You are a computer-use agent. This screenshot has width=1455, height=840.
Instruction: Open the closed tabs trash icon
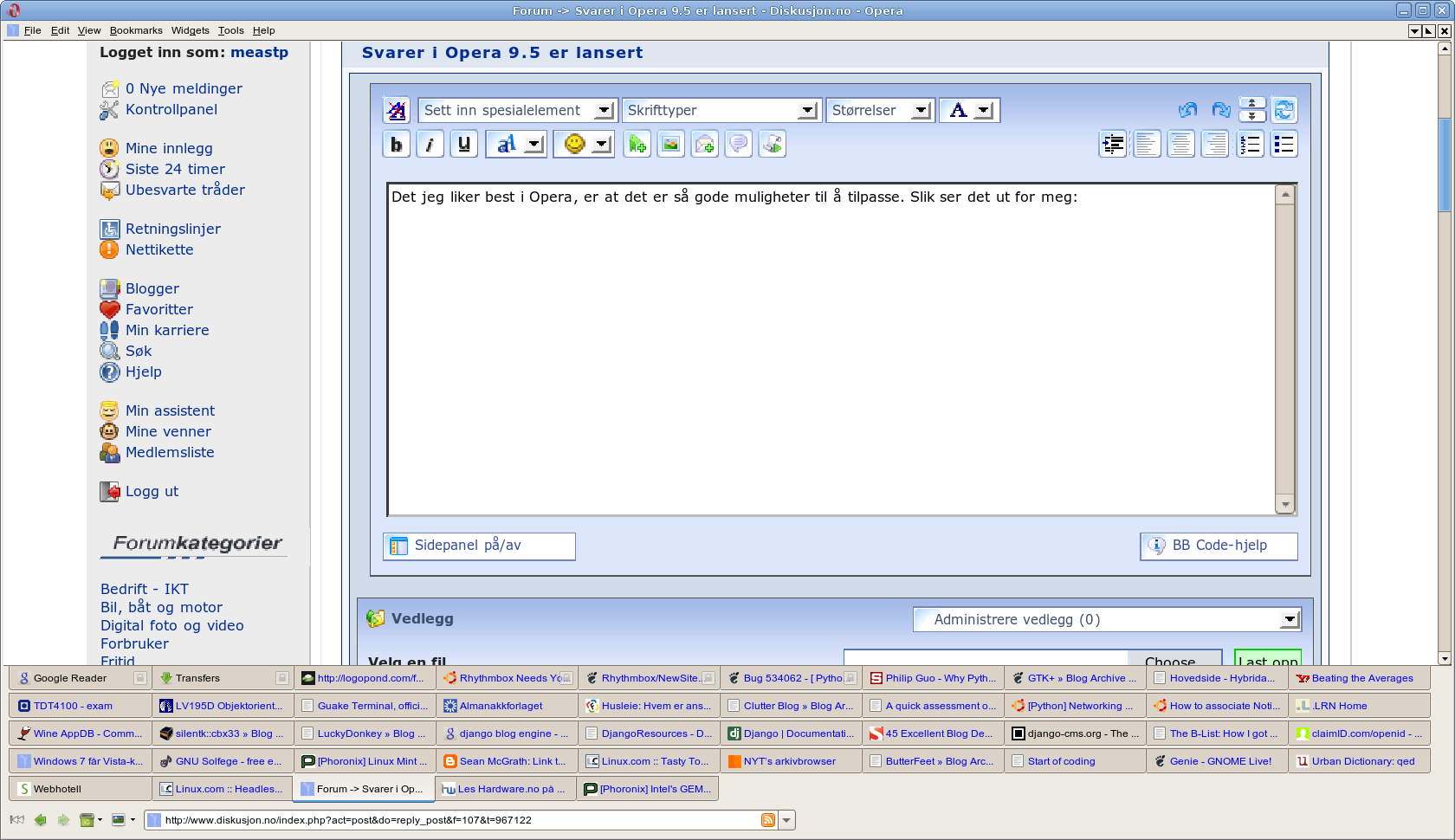pyautogui.click(x=86, y=820)
